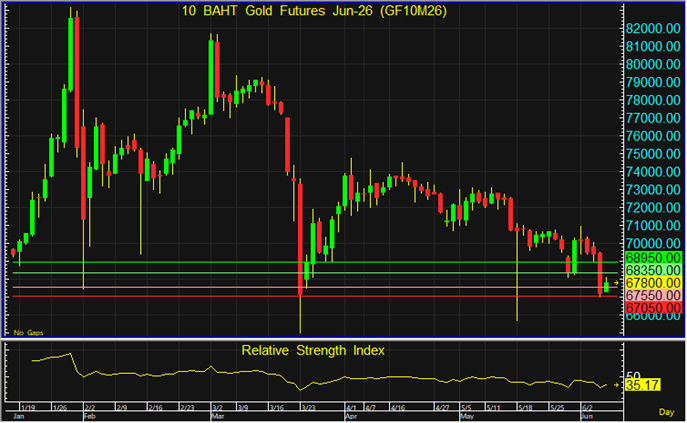Select the 76000.00 price axis label
This screenshot has width=687, height=423.
pos(653,136)
